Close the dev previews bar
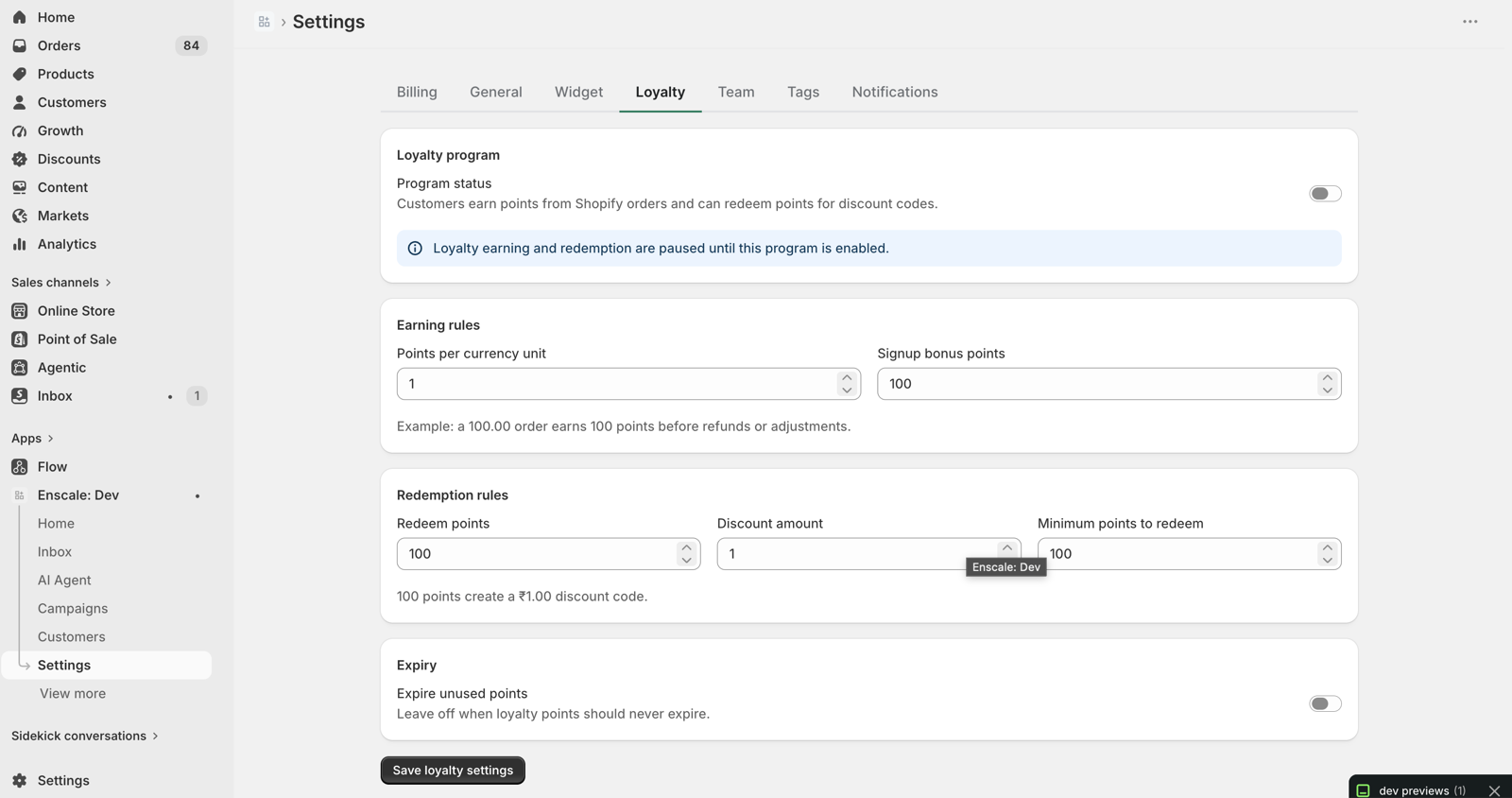The width and height of the screenshot is (1512, 798). pyautogui.click(x=1494, y=790)
